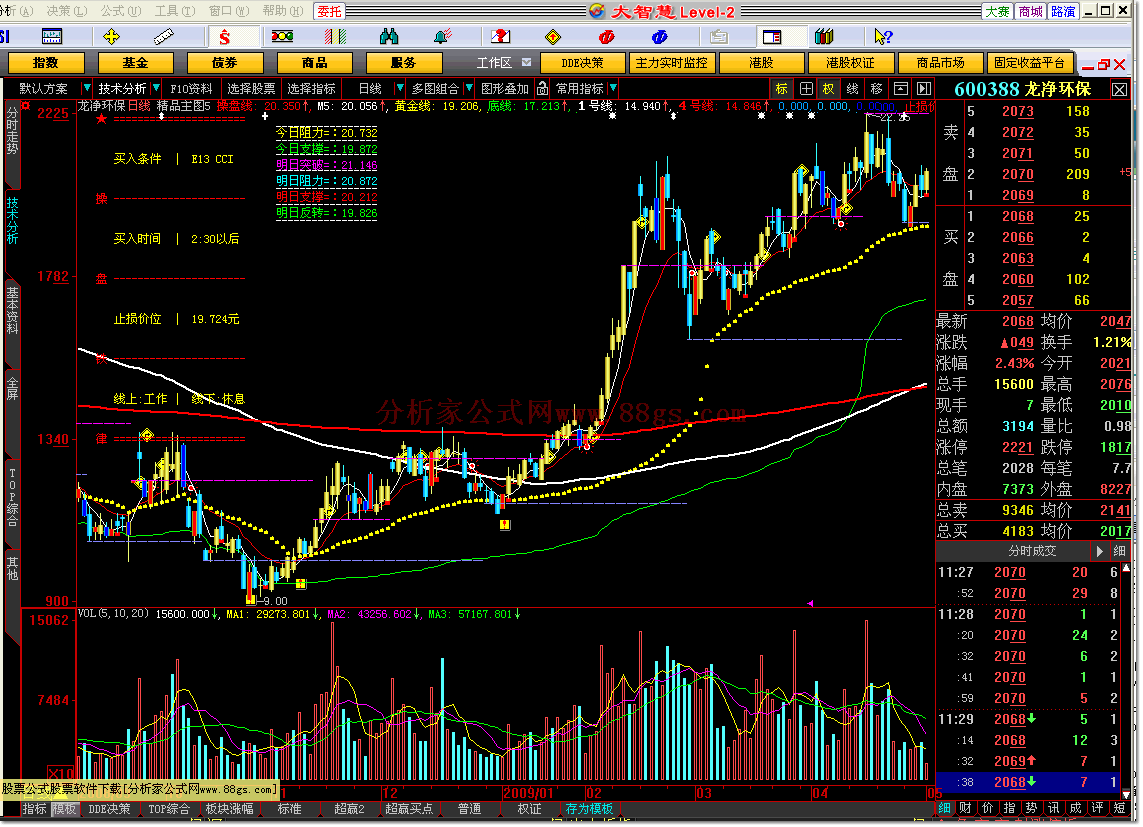This screenshot has width=1143, height=827.
Task: Open the 公式 menu
Action: point(120,11)
